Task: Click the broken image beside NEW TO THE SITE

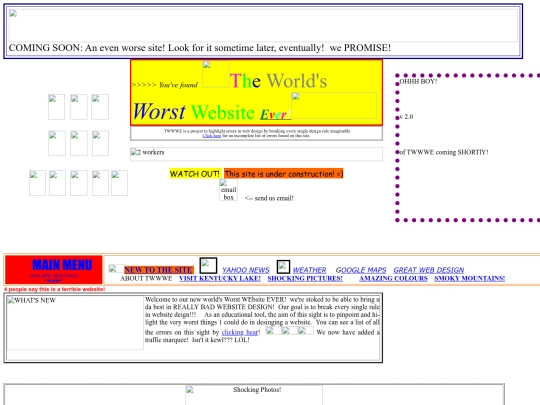Action: pyautogui.click(x=116, y=269)
